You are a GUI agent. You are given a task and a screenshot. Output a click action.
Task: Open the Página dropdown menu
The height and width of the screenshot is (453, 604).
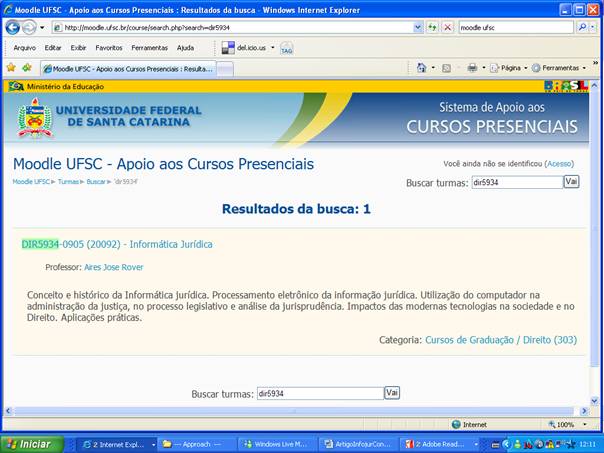click(x=510, y=68)
